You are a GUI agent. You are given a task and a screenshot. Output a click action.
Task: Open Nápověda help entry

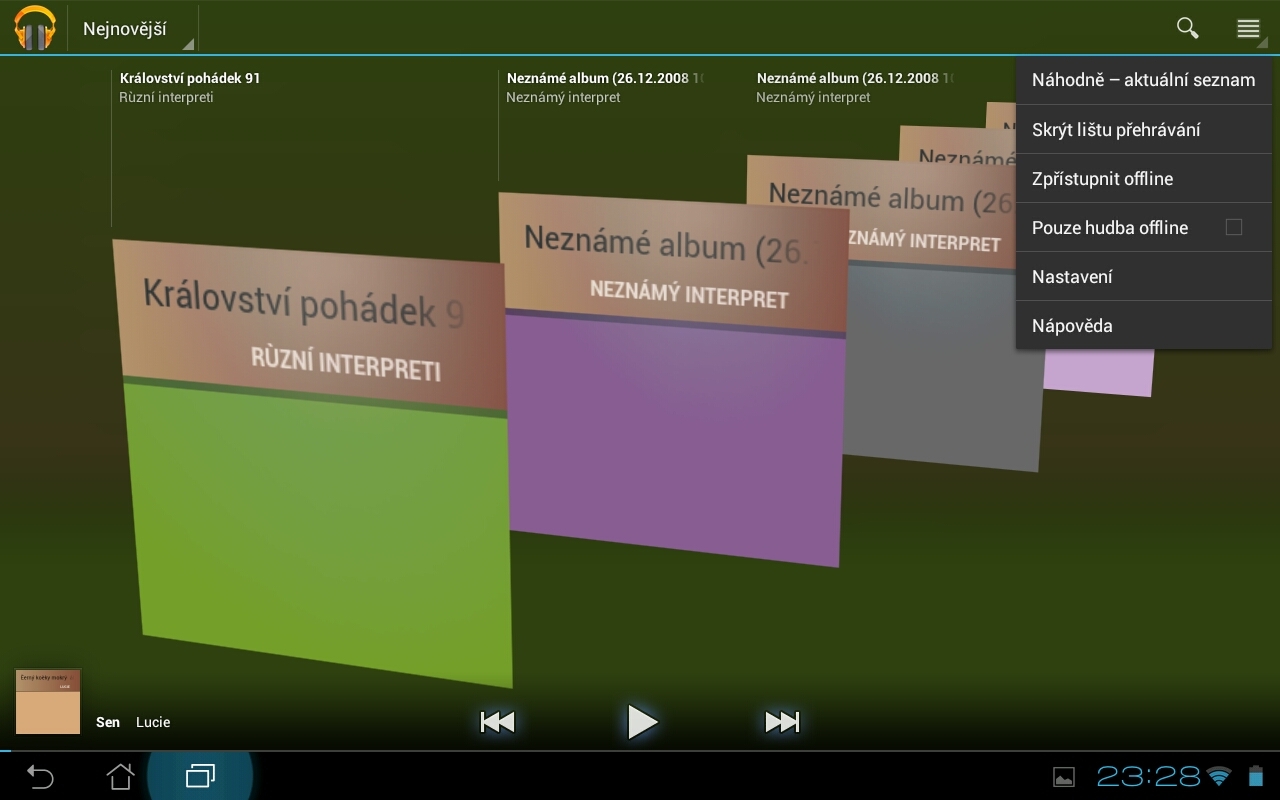click(1072, 326)
